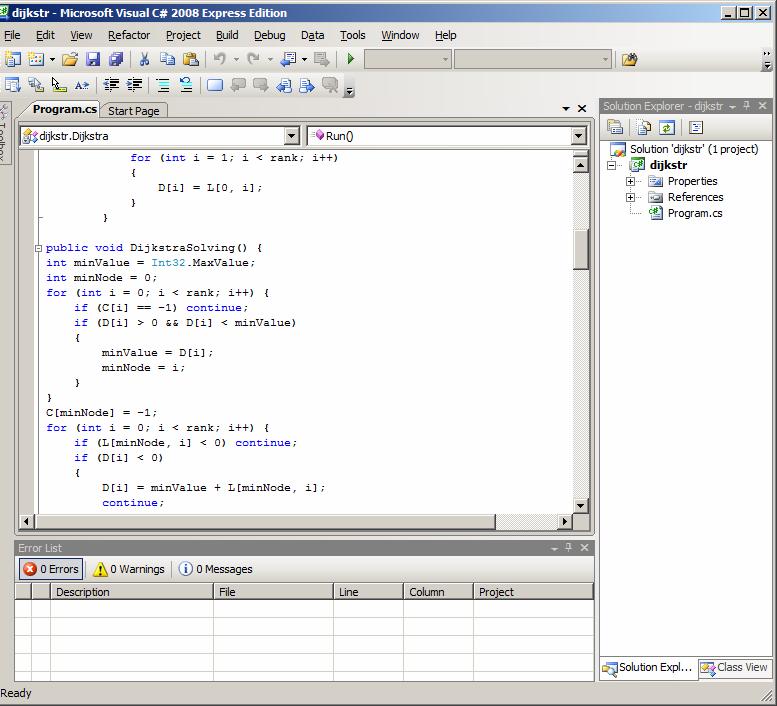Toggle the 0 Warnings filter button
The height and width of the screenshot is (706, 777).
(129, 569)
